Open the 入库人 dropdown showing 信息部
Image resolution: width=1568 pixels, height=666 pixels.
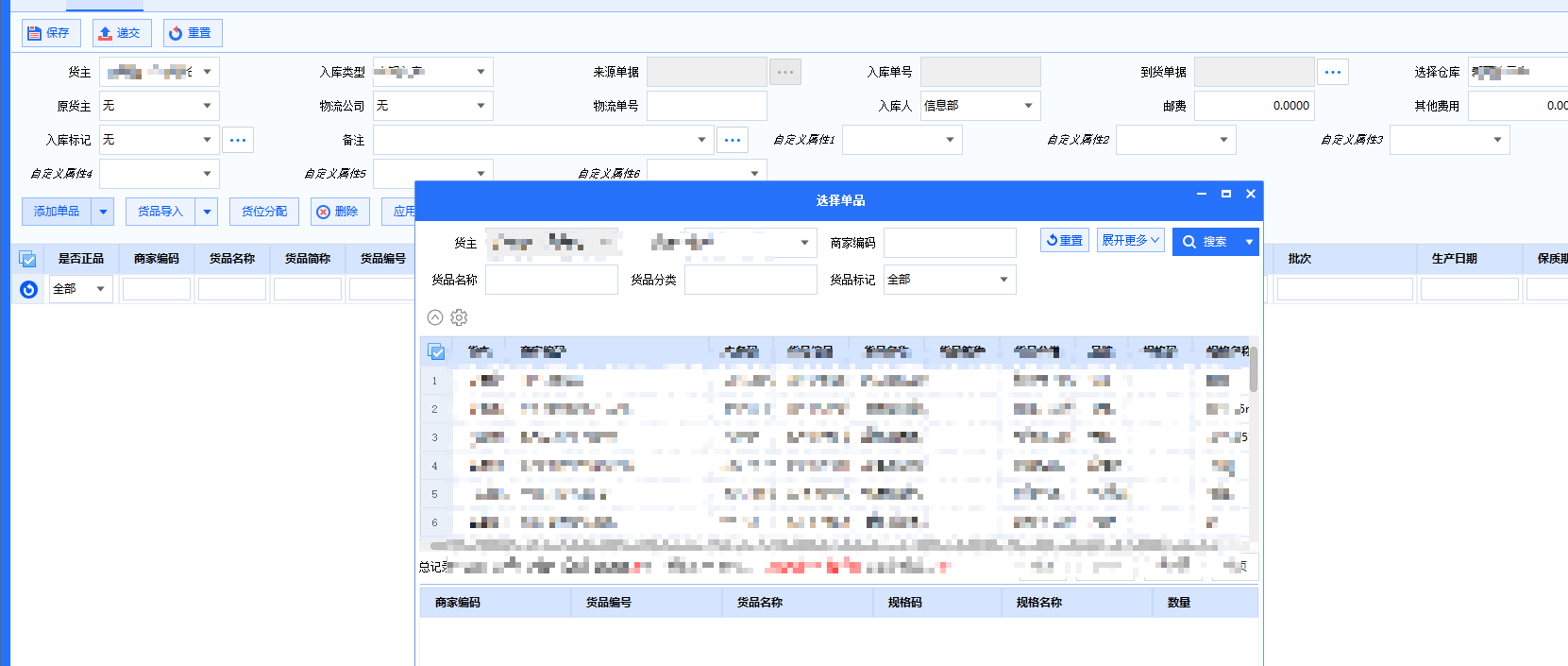(1028, 106)
